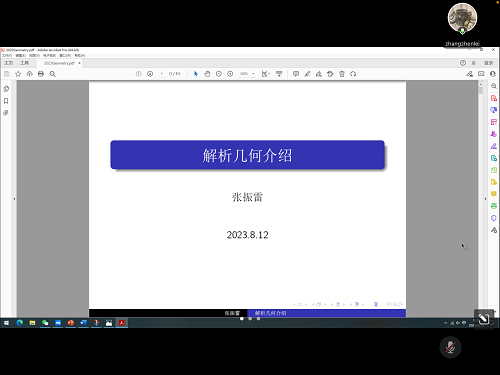
Task: Open the bookmarks panel in left sidebar
Action: [x=6, y=101]
